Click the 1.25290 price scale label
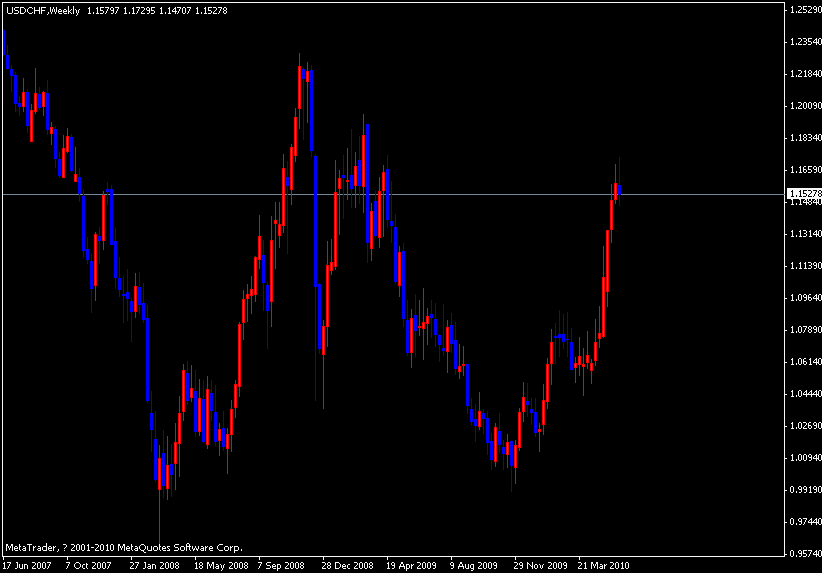 pos(803,10)
